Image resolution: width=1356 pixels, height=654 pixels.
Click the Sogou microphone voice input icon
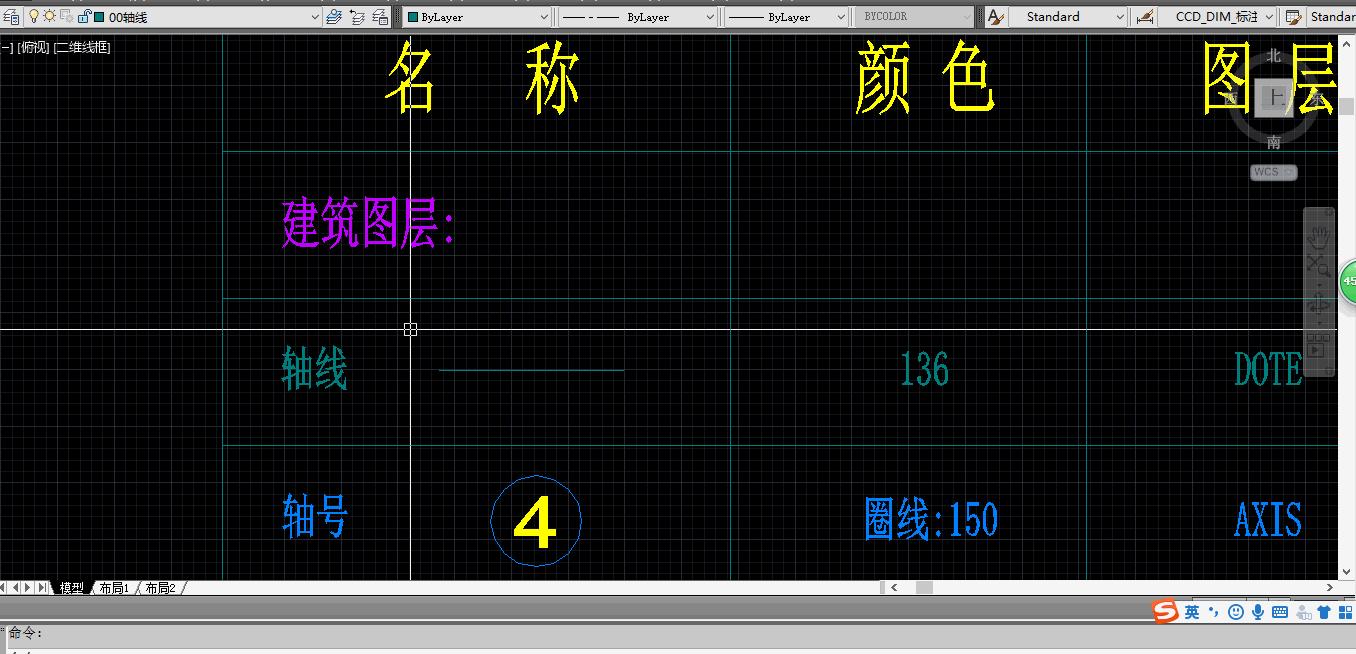[x=1258, y=612]
